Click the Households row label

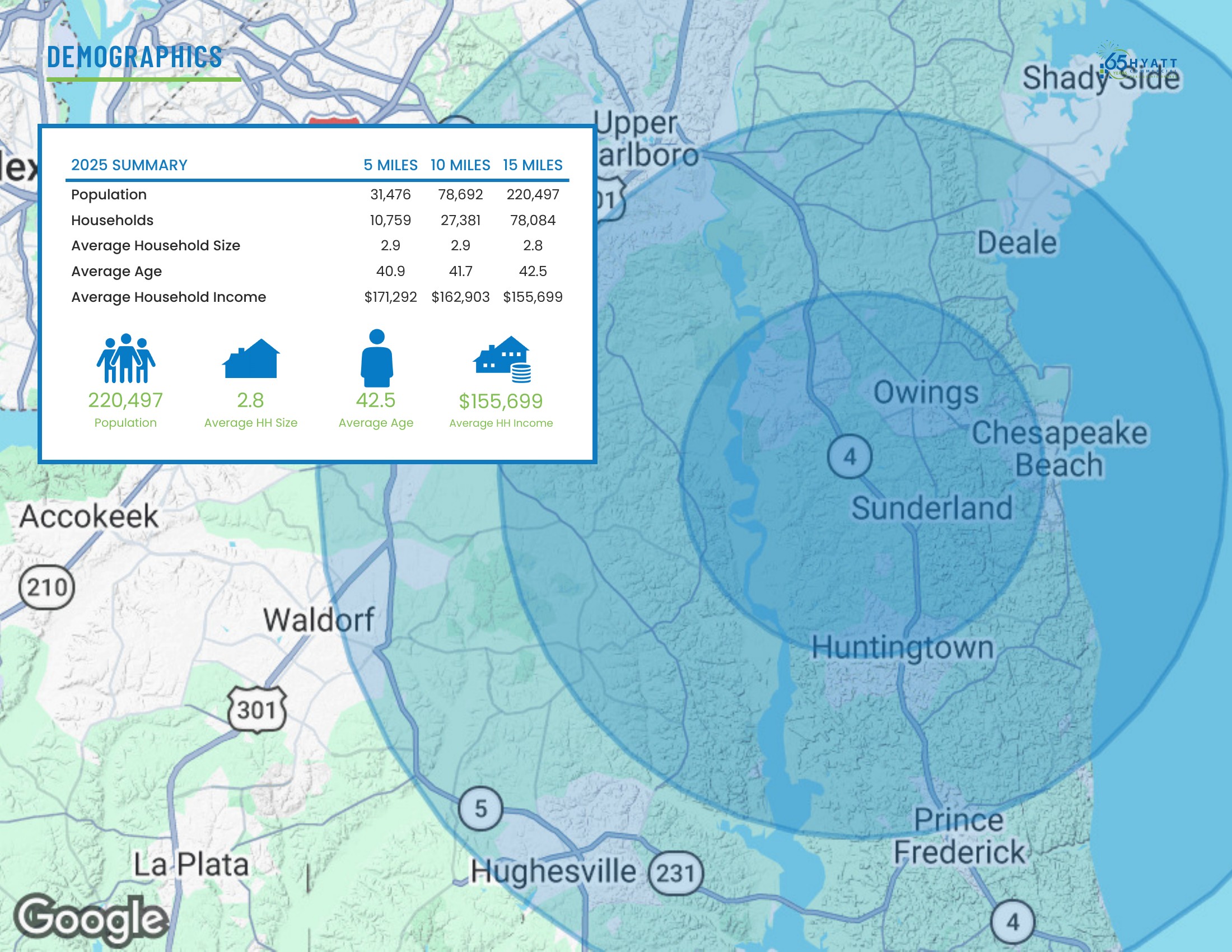[112, 220]
